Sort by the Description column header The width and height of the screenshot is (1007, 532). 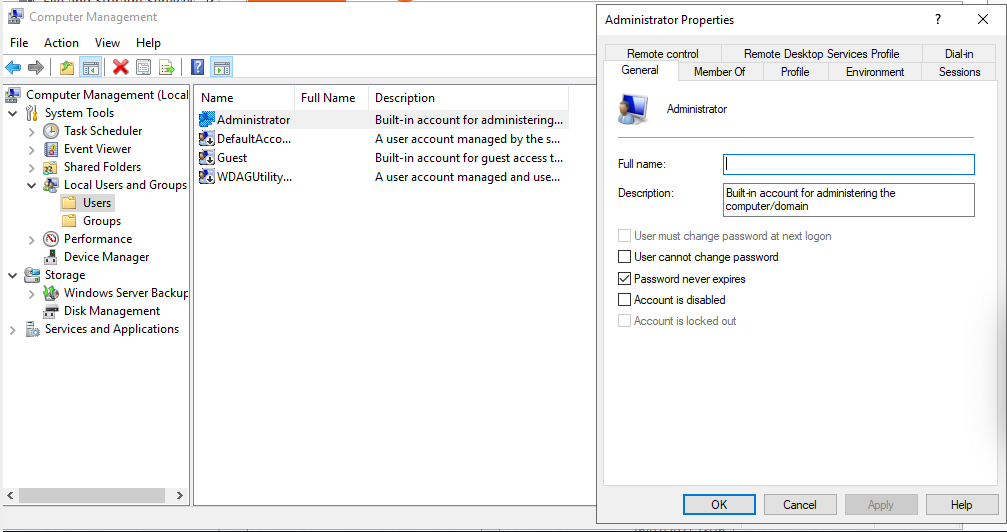(x=468, y=98)
